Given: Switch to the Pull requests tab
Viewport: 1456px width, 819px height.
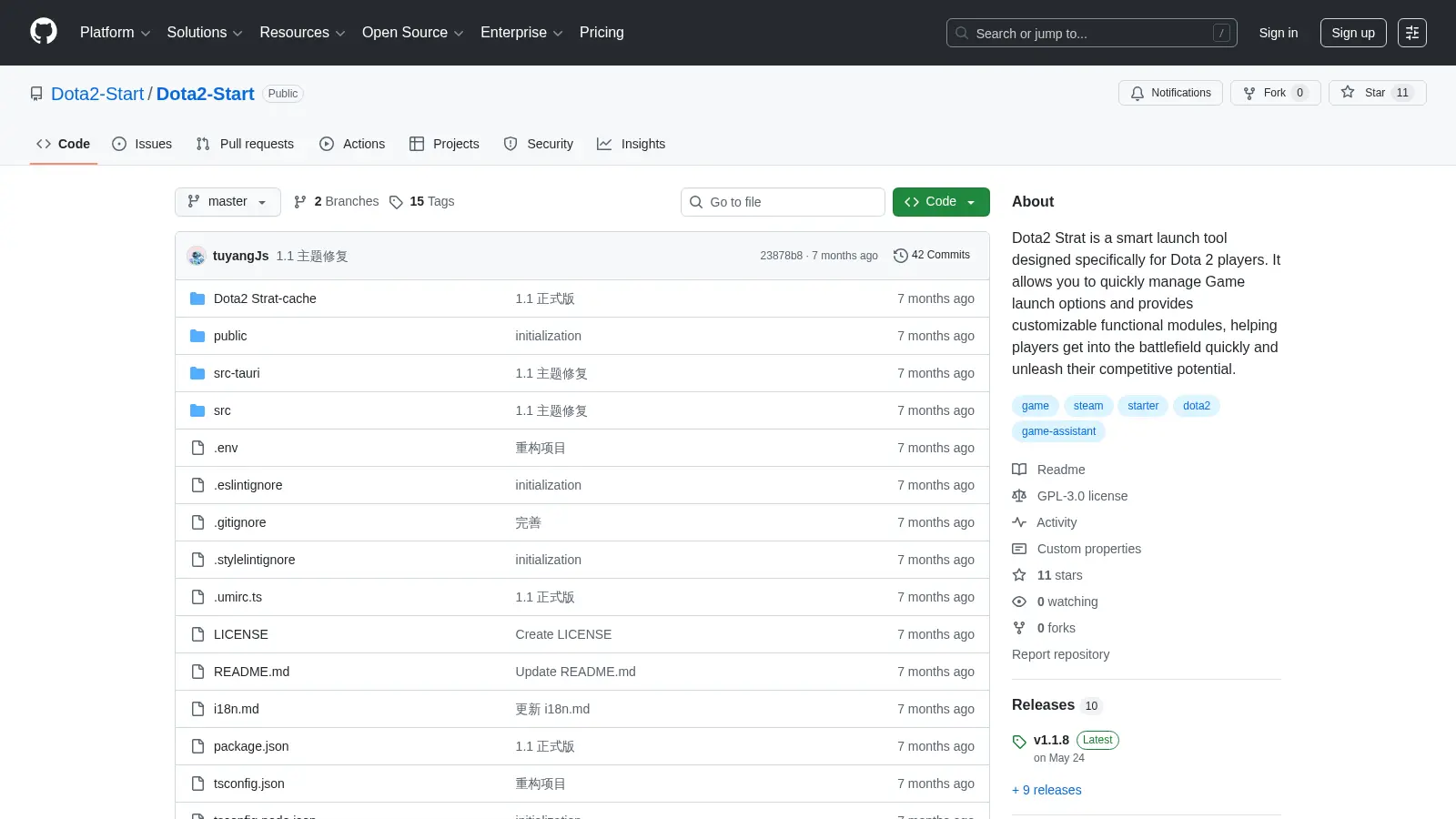Looking at the screenshot, I should pos(245,144).
